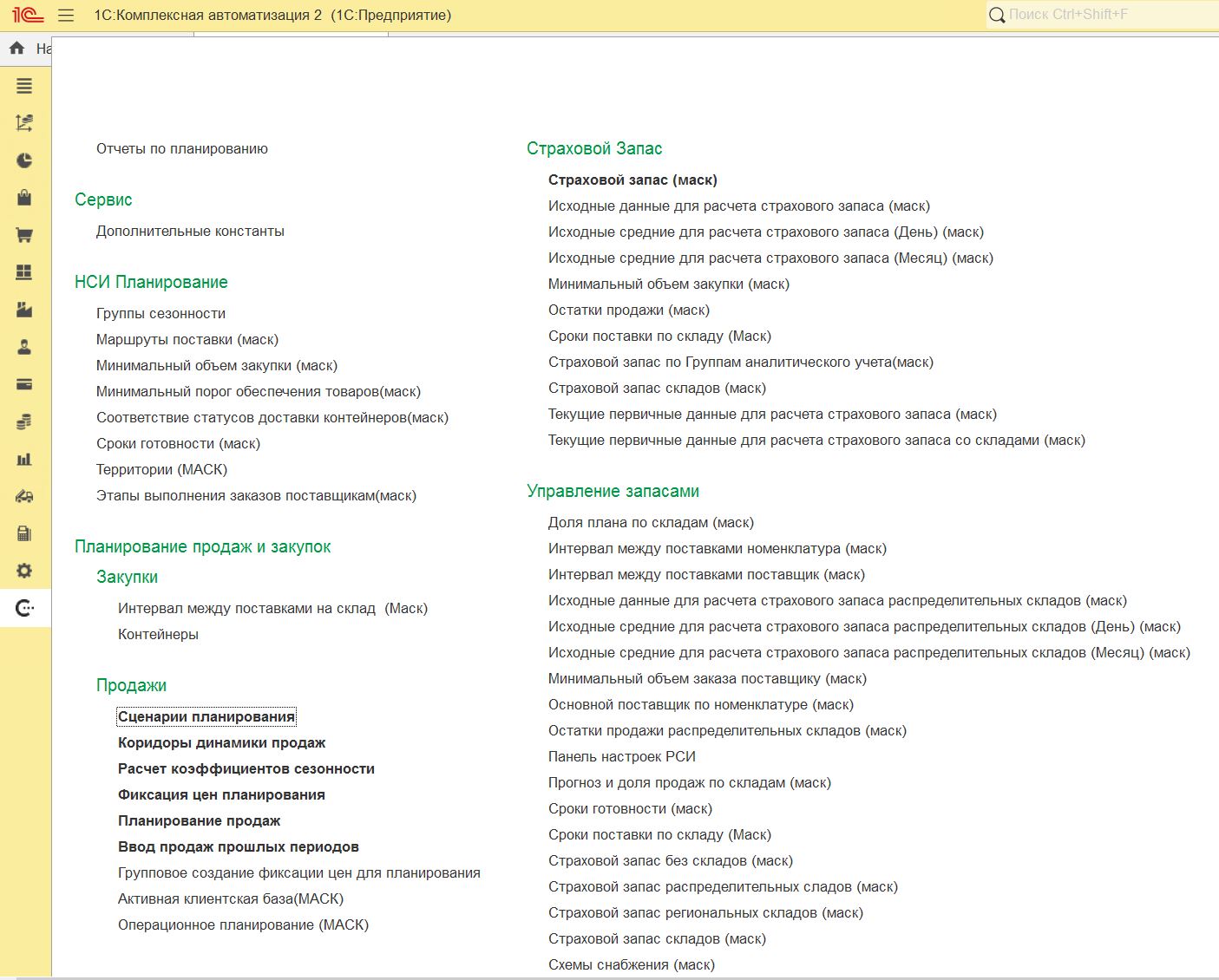This screenshot has width=1219, height=980.
Task: Open Отчеты по планированию
Action: 182,149
